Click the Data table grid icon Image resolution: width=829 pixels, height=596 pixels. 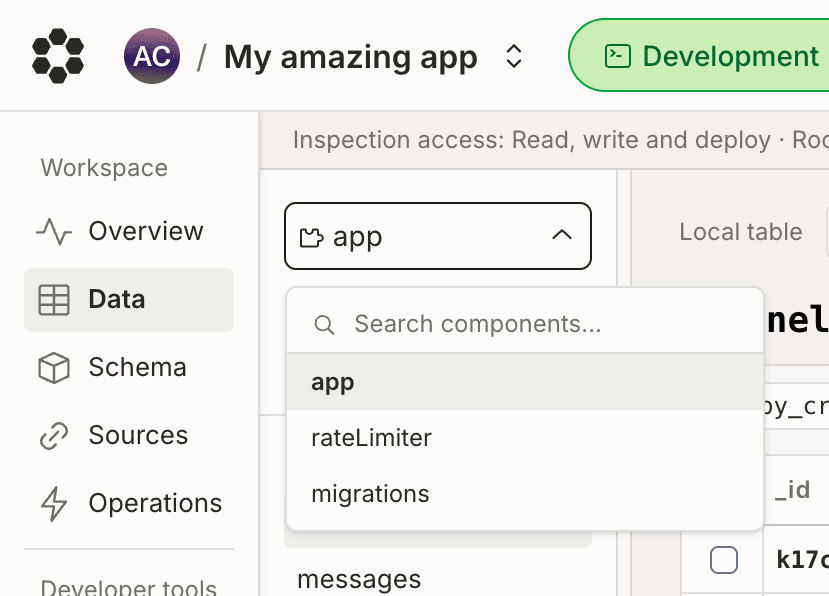click(x=54, y=300)
